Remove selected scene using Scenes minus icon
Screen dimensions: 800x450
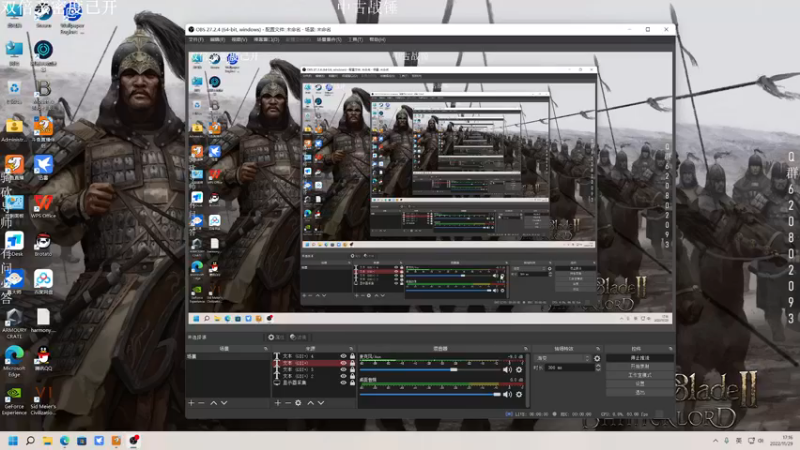202,403
